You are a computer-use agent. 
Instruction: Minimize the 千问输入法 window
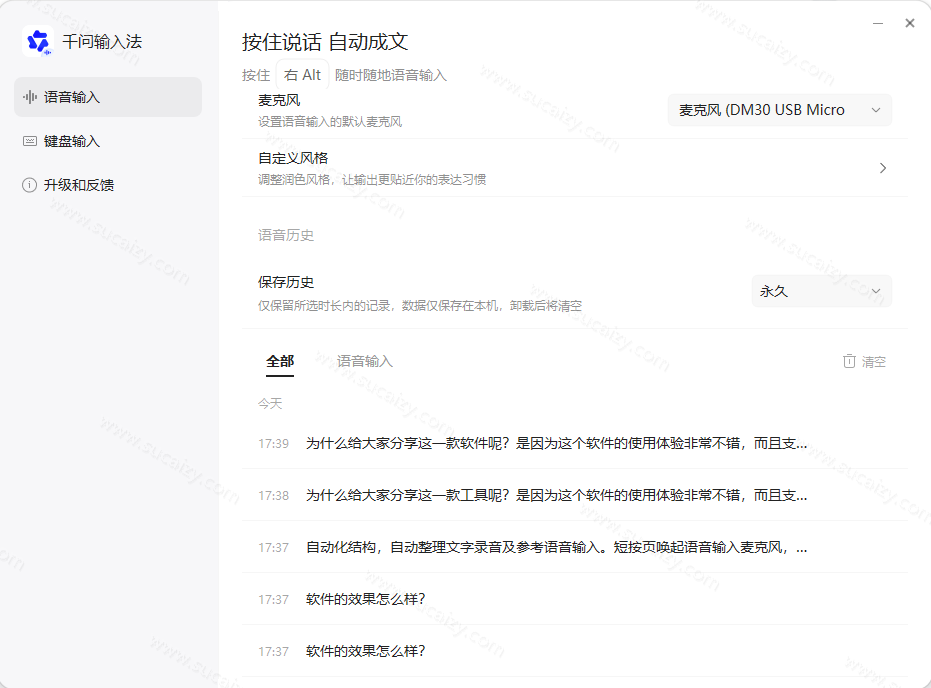point(878,23)
